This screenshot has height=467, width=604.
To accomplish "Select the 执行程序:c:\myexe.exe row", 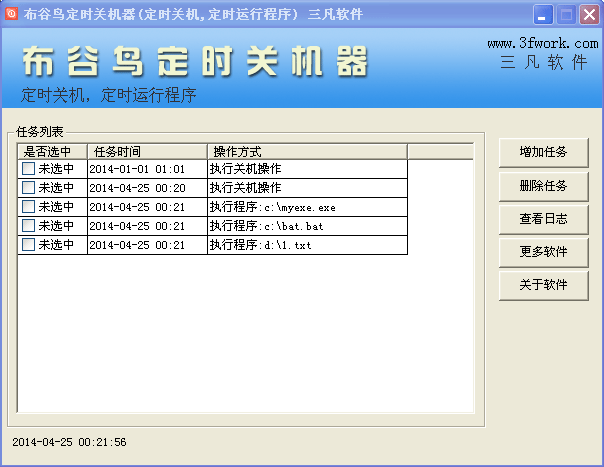I will pos(307,207).
